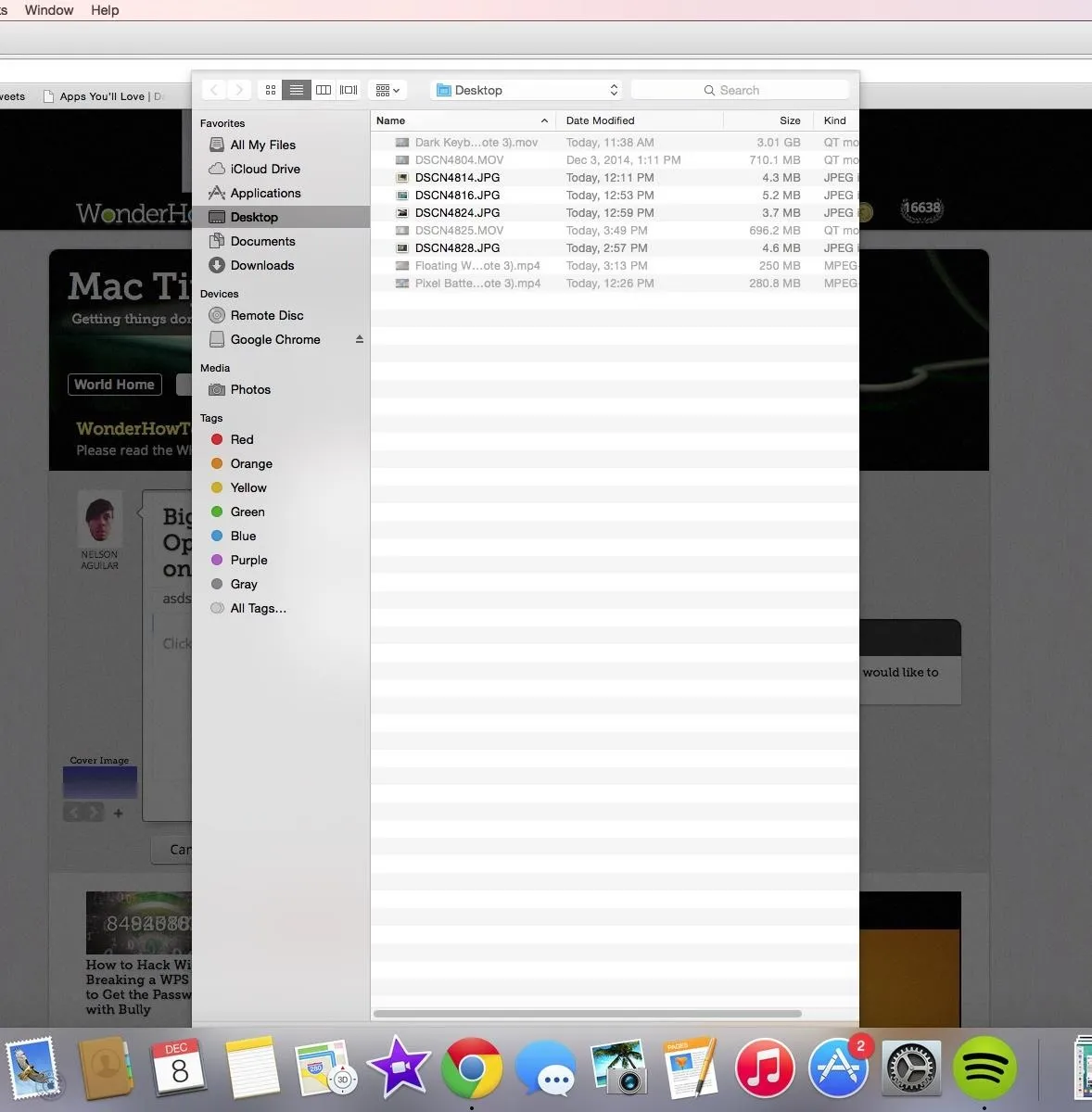The height and width of the screenshot is (1112, 1092).
Task: Select file DSCN4824.JPG
Action: pos(615,213)
